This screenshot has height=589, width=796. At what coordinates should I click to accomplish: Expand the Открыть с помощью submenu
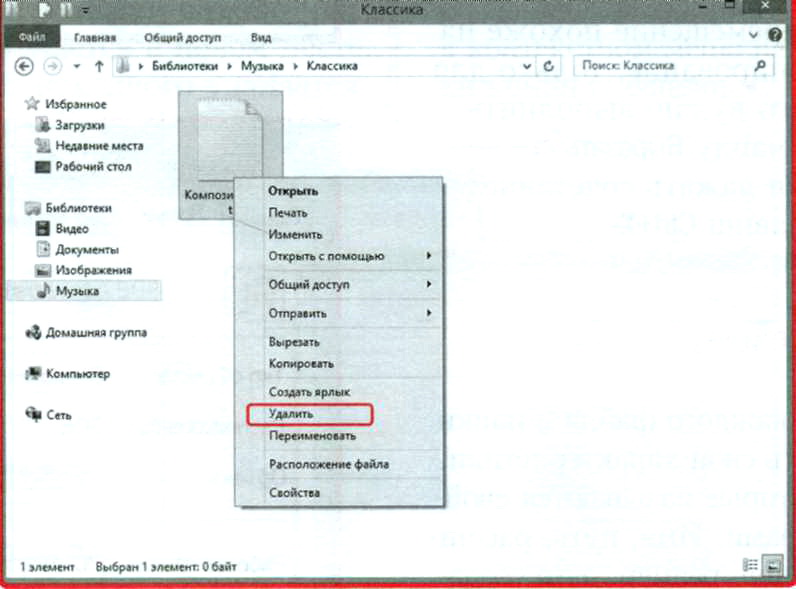pos(326,256)
